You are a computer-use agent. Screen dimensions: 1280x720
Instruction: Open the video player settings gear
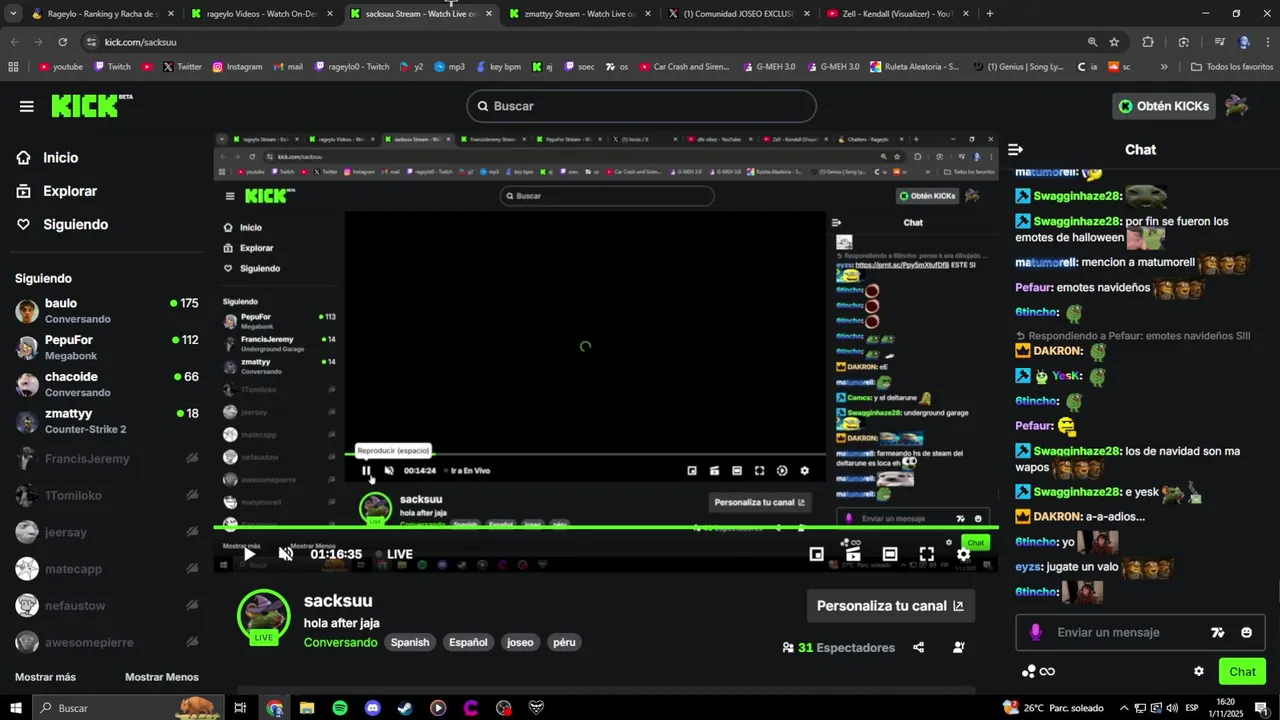point(963,554)
